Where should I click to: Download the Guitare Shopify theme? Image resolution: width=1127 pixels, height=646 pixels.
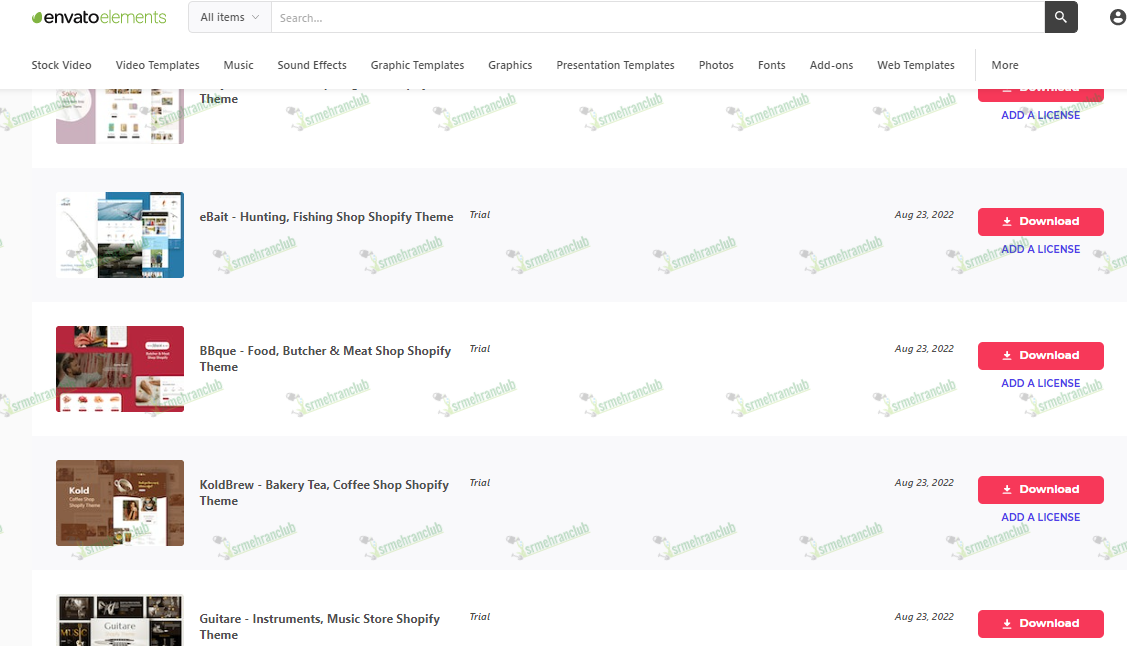coord(1041,624)
